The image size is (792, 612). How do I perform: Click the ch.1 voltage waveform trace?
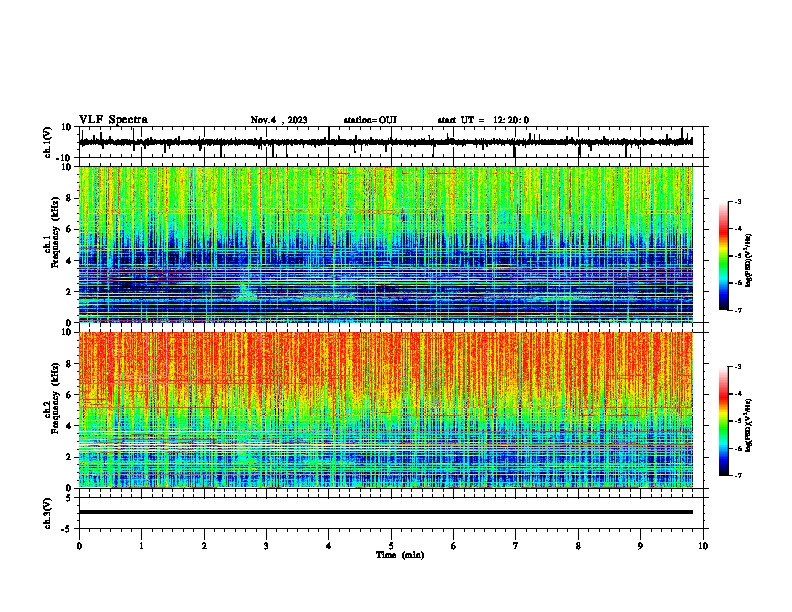[386, 142]
